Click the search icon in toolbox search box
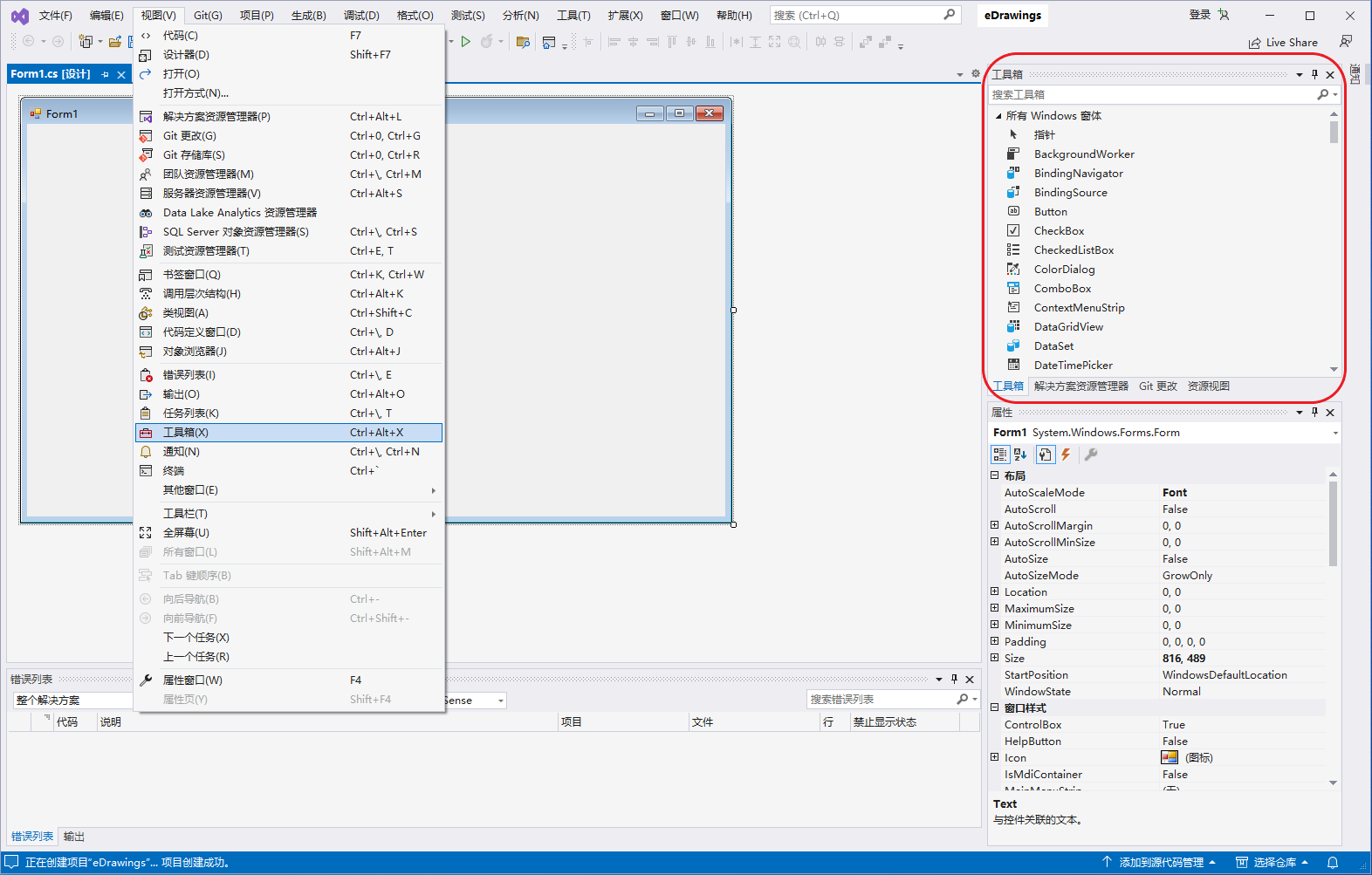This screenshot has height=875, width=1372. tap(1323, 94)
